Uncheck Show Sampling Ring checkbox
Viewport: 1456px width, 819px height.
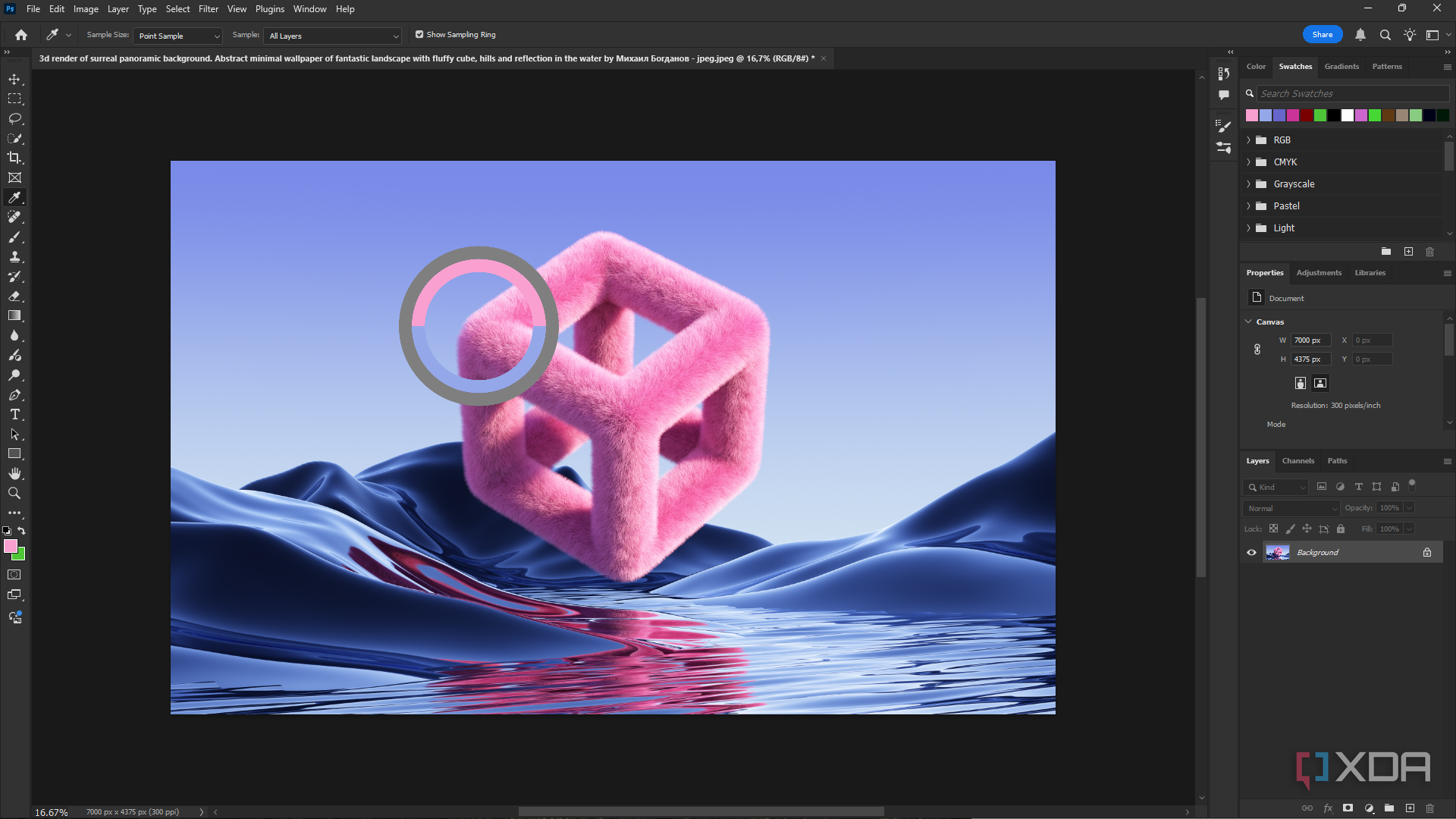pos(419,35)
